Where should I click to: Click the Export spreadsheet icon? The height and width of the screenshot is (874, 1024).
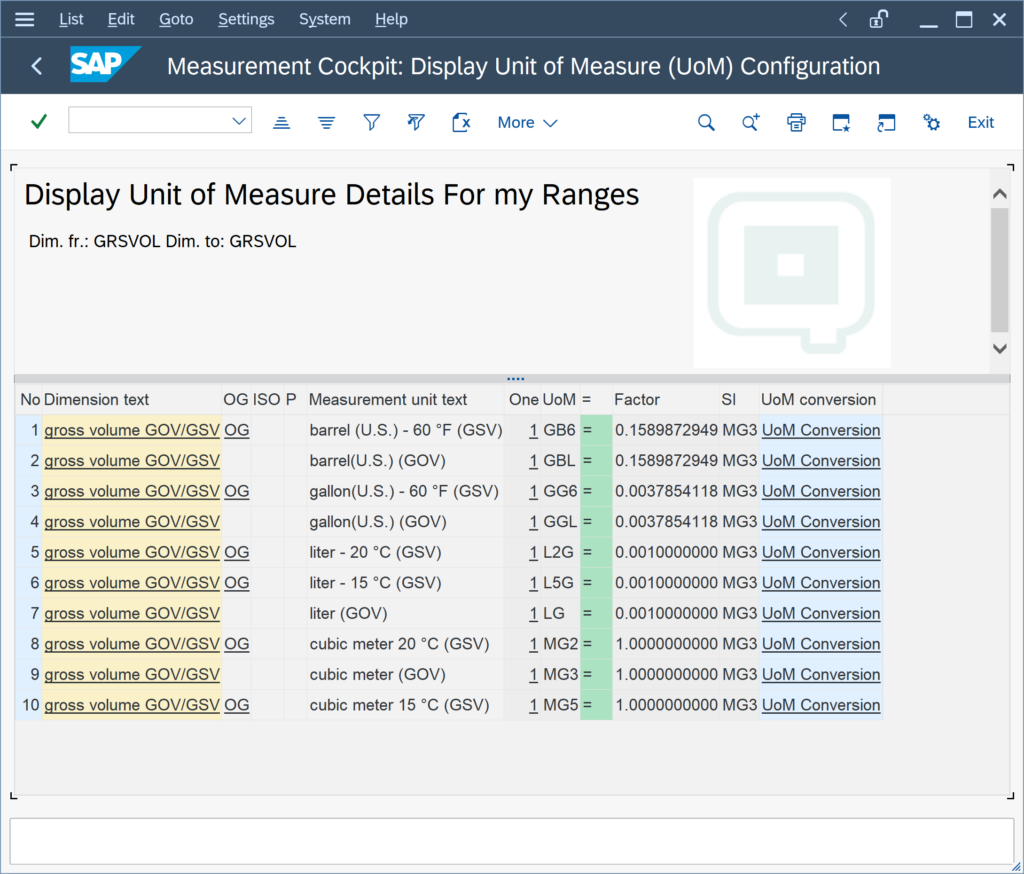pyautogui.click(x=461, y=122)
